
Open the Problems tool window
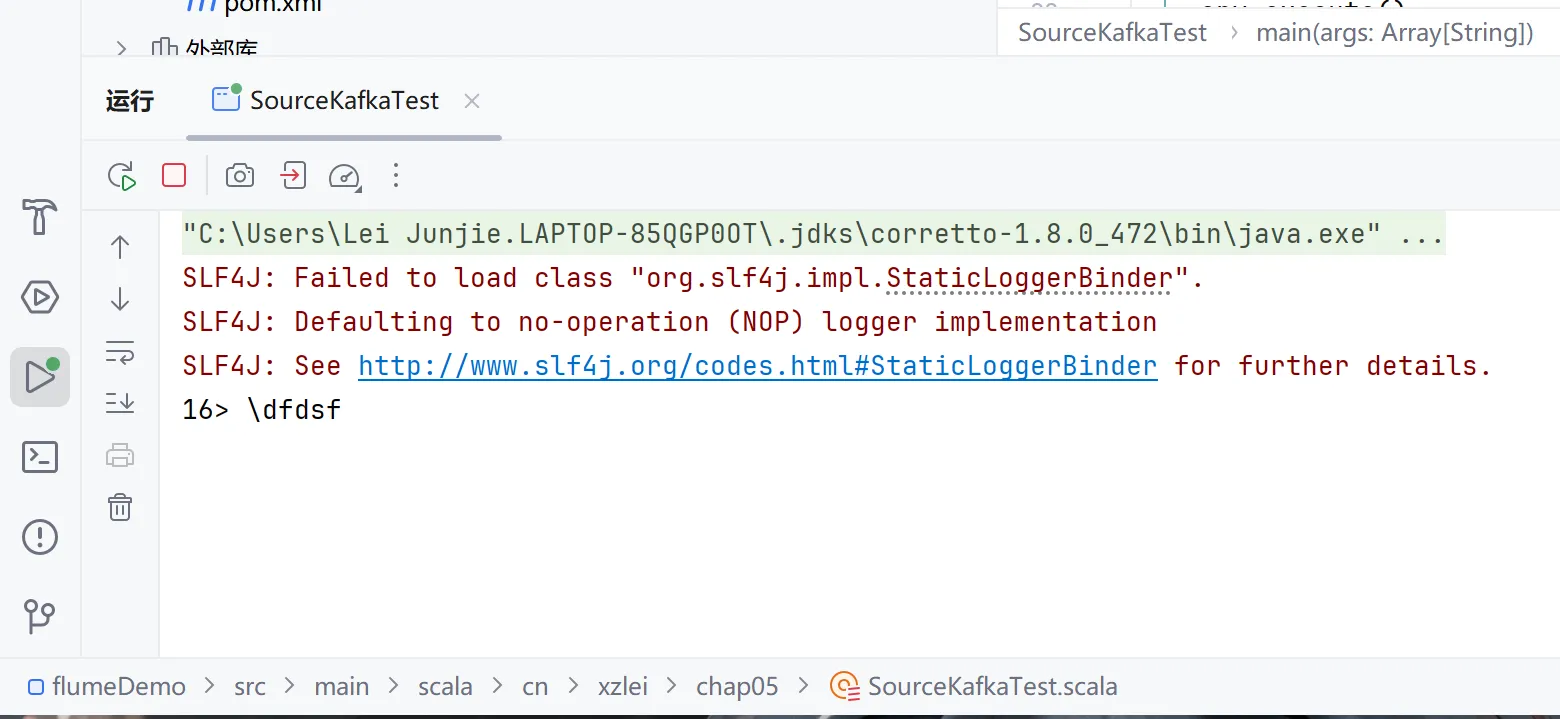click(40, 537)
